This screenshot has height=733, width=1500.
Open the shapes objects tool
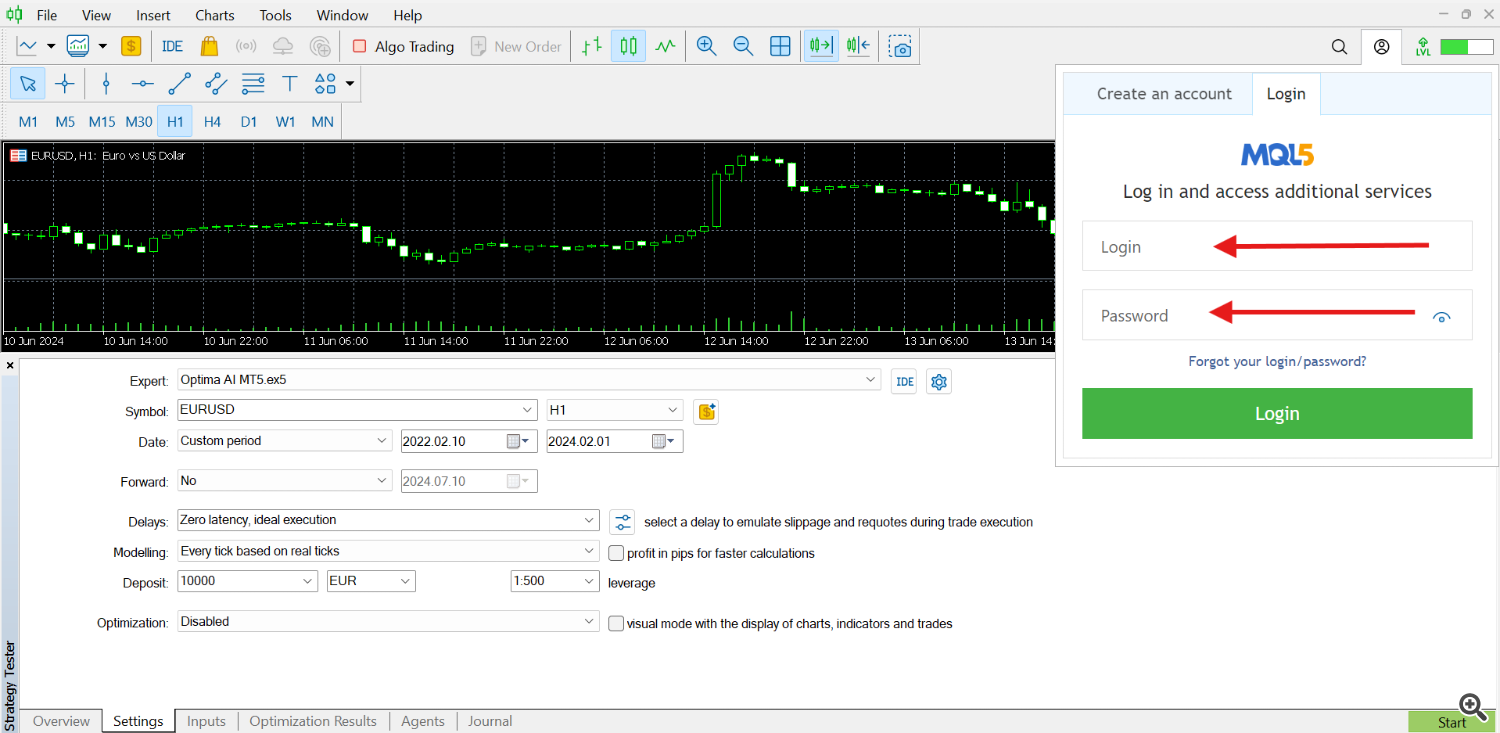(326, 83)
